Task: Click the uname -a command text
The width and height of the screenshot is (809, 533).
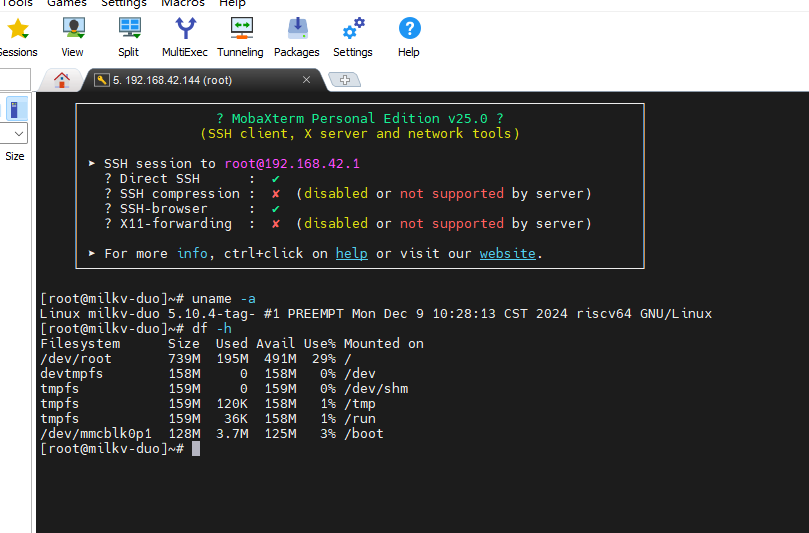Action: point(223,299)
